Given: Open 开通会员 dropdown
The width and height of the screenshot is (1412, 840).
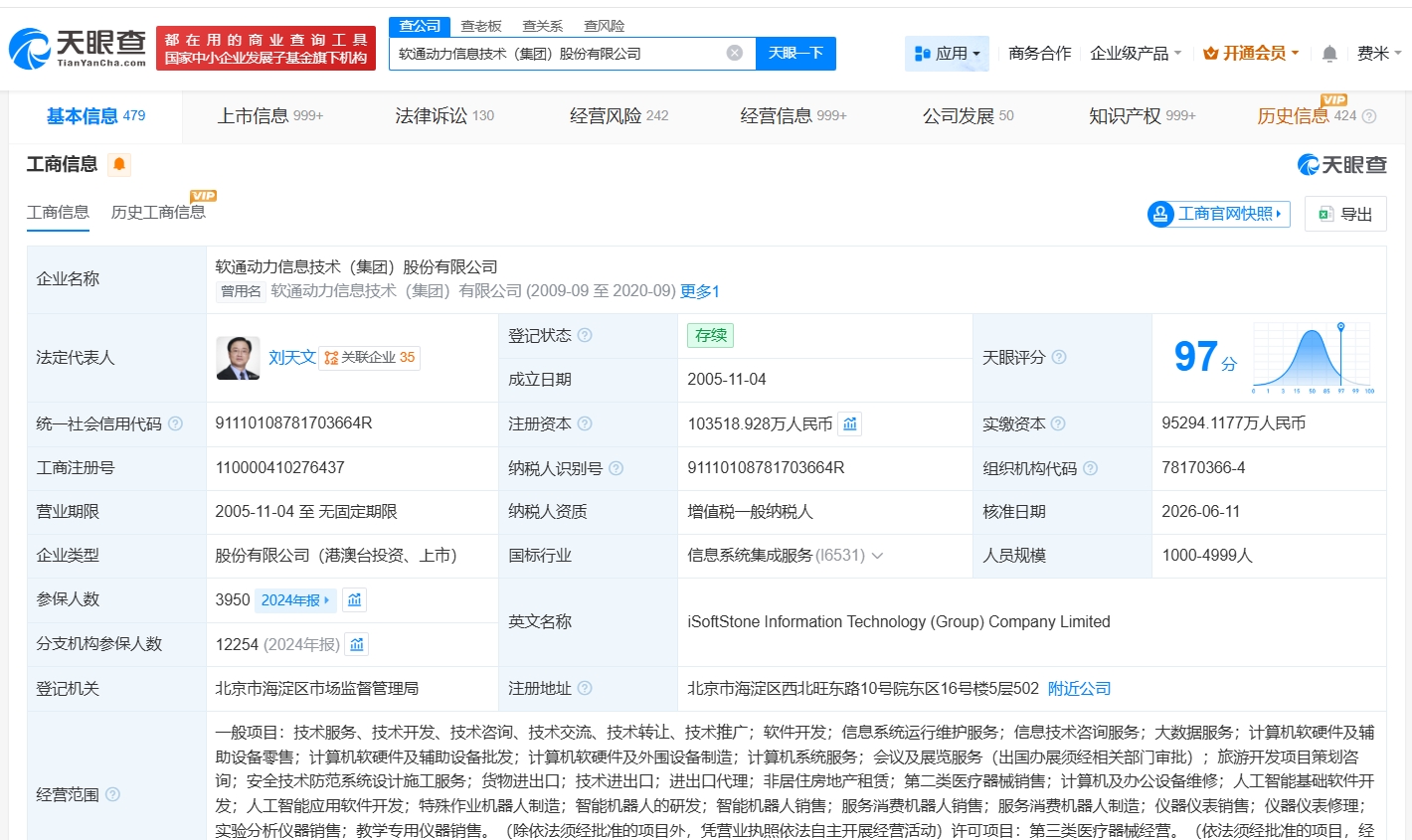Looking at the screenshot, I should pyautogui.click(x=1251, y=53).
